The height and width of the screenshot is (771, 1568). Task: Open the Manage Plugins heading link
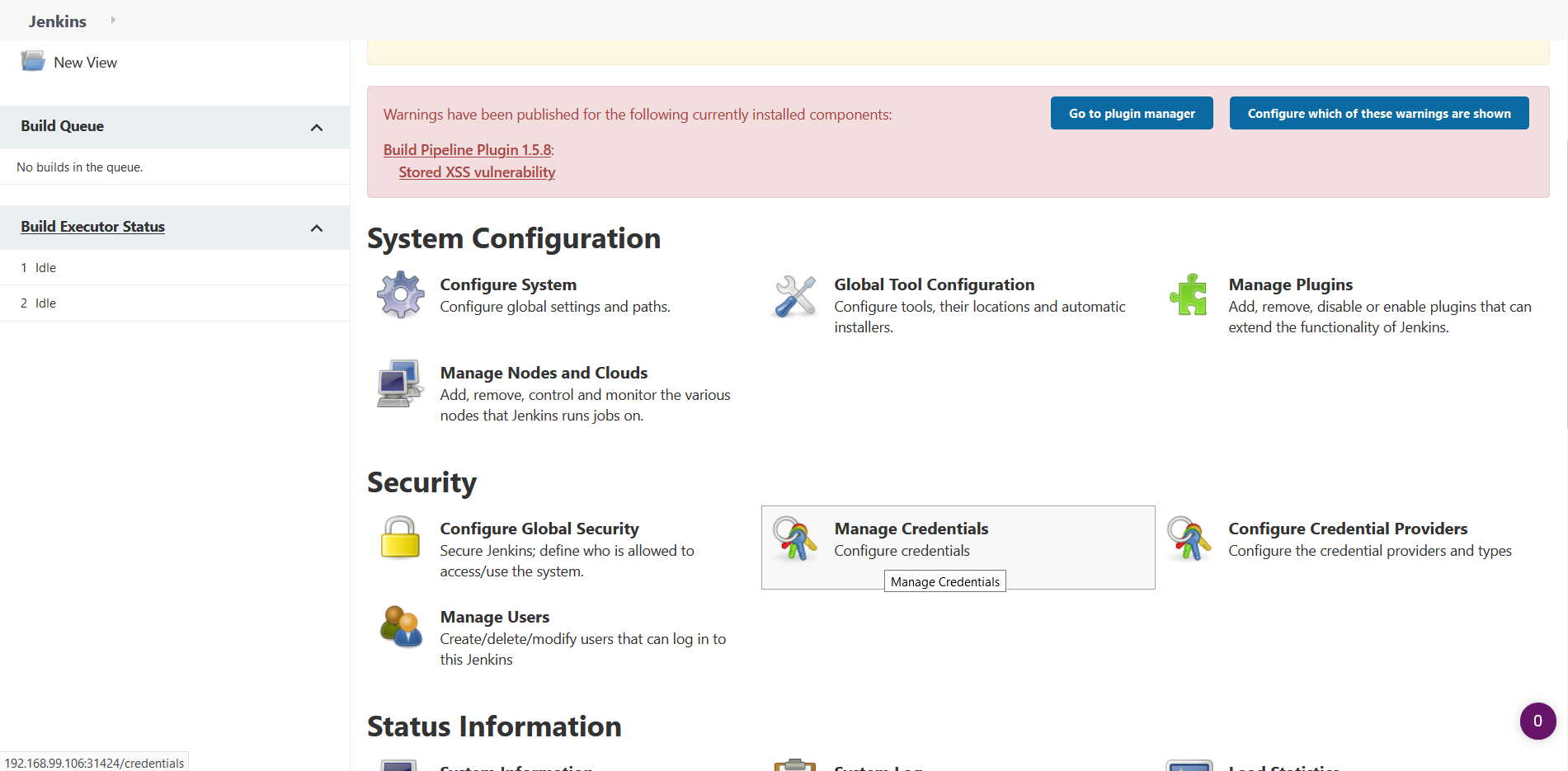(1290, 284)
